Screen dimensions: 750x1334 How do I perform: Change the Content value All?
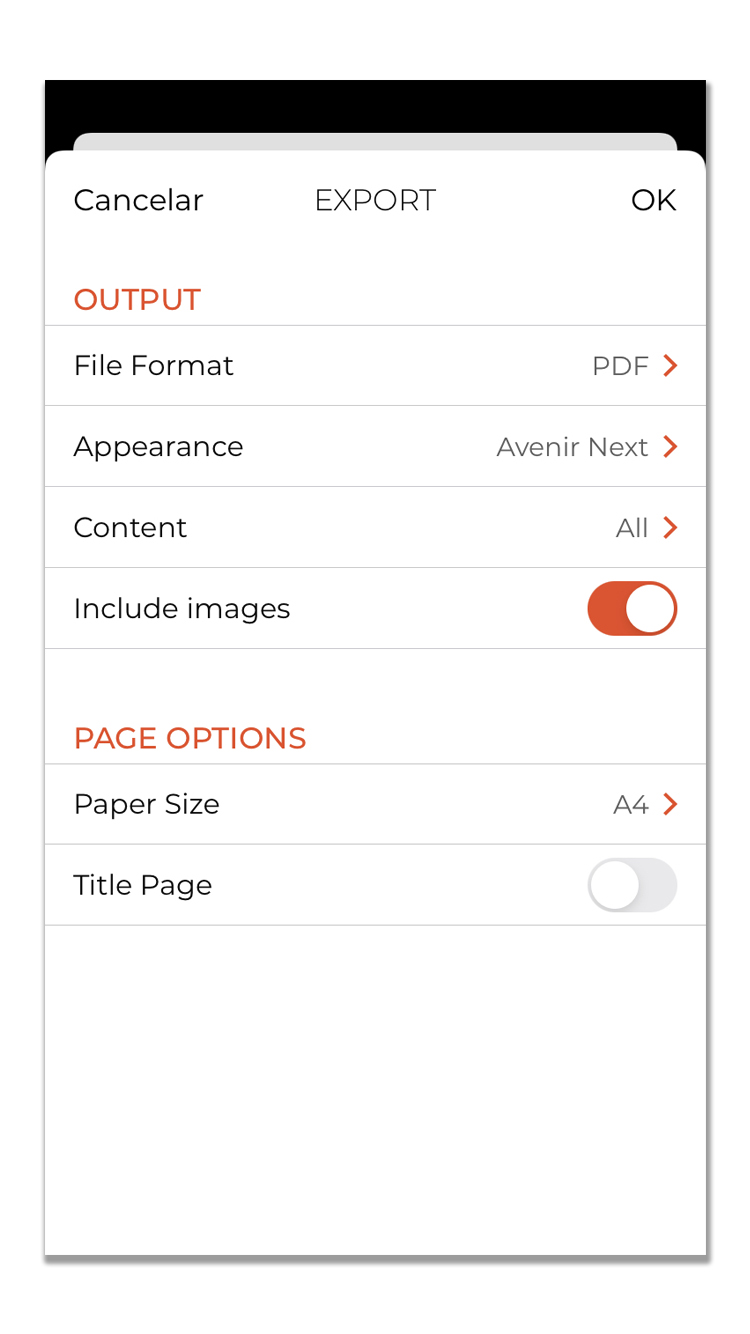click(632, 528)
